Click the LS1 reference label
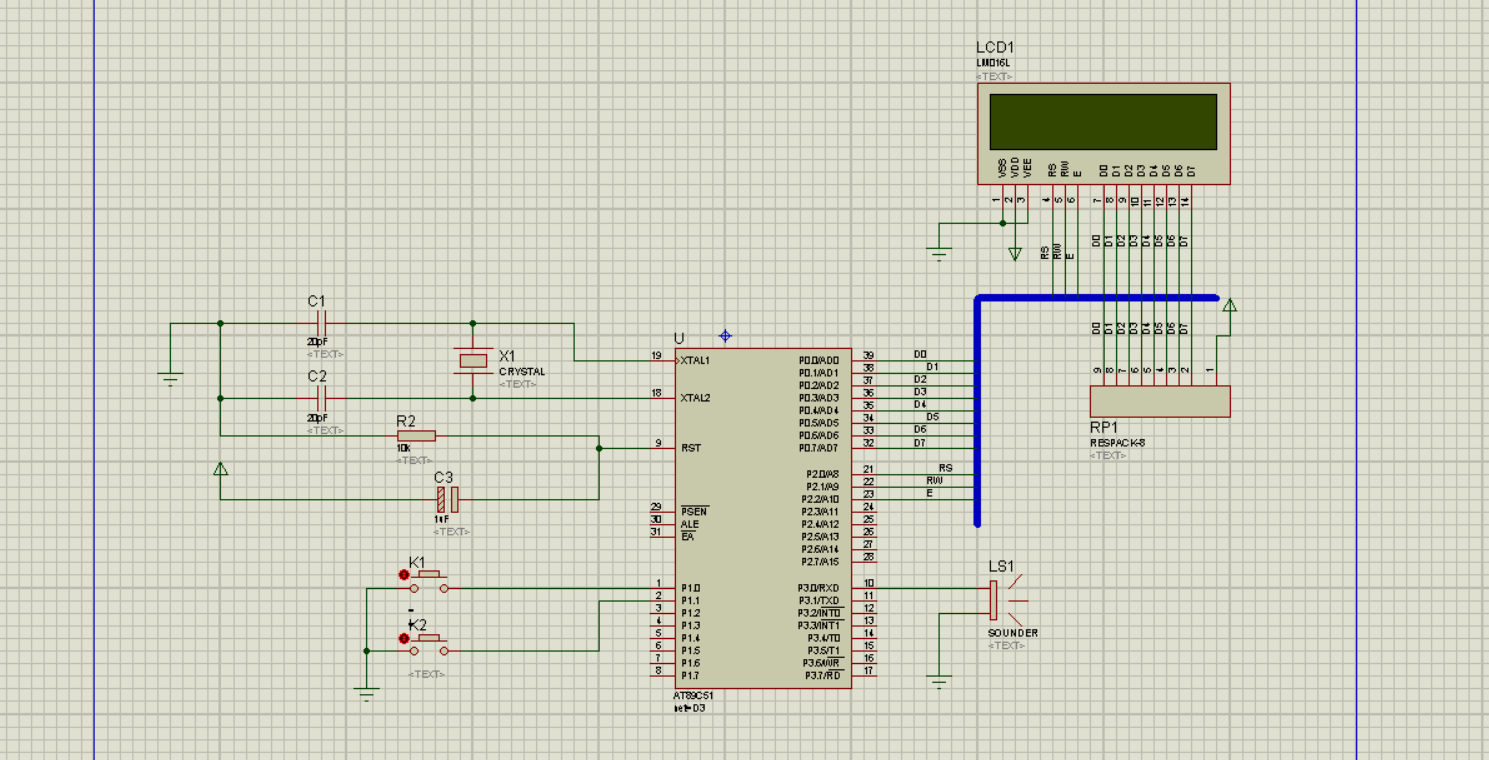Screen dimensions: 1489x760 1001,566
